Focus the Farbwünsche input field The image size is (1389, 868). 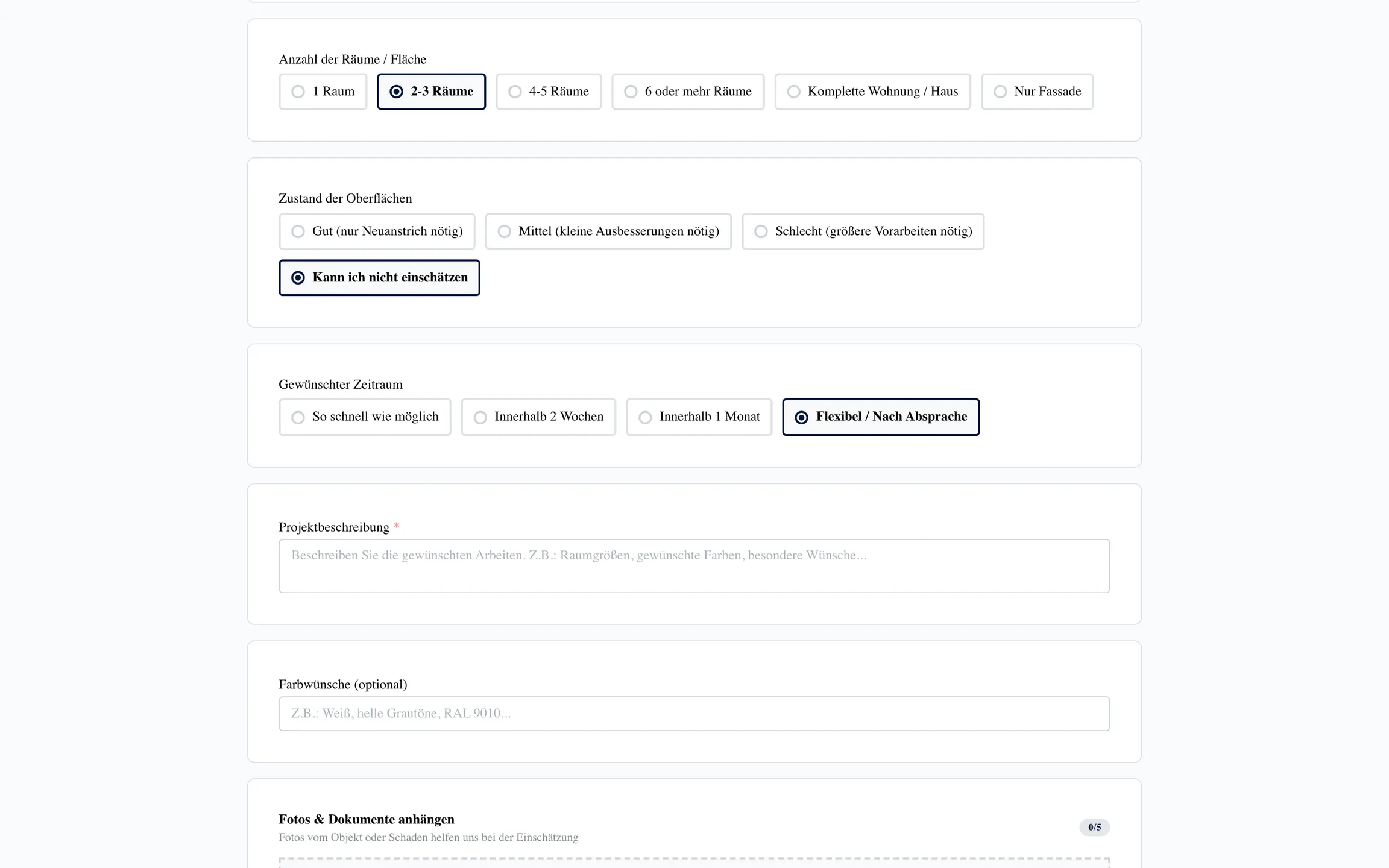(693, 714)
